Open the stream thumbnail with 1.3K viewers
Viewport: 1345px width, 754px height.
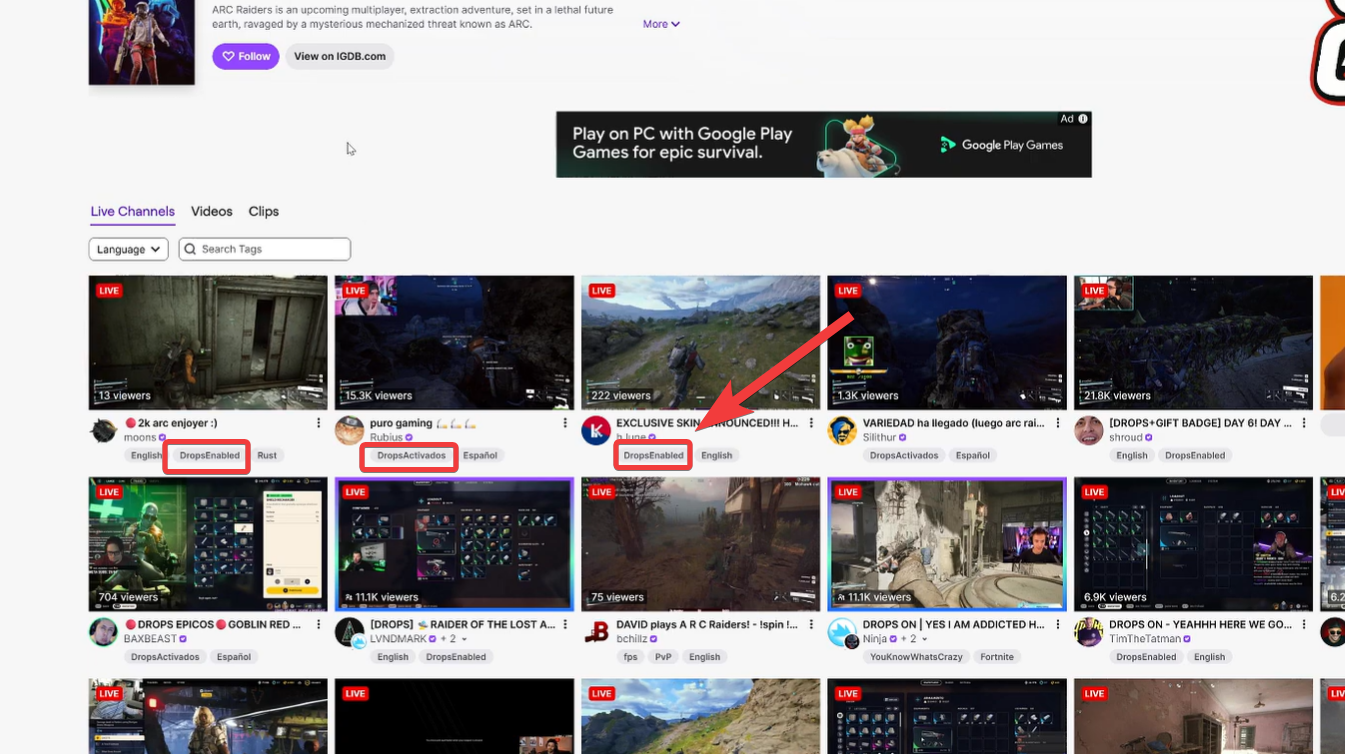click(947, 343)
